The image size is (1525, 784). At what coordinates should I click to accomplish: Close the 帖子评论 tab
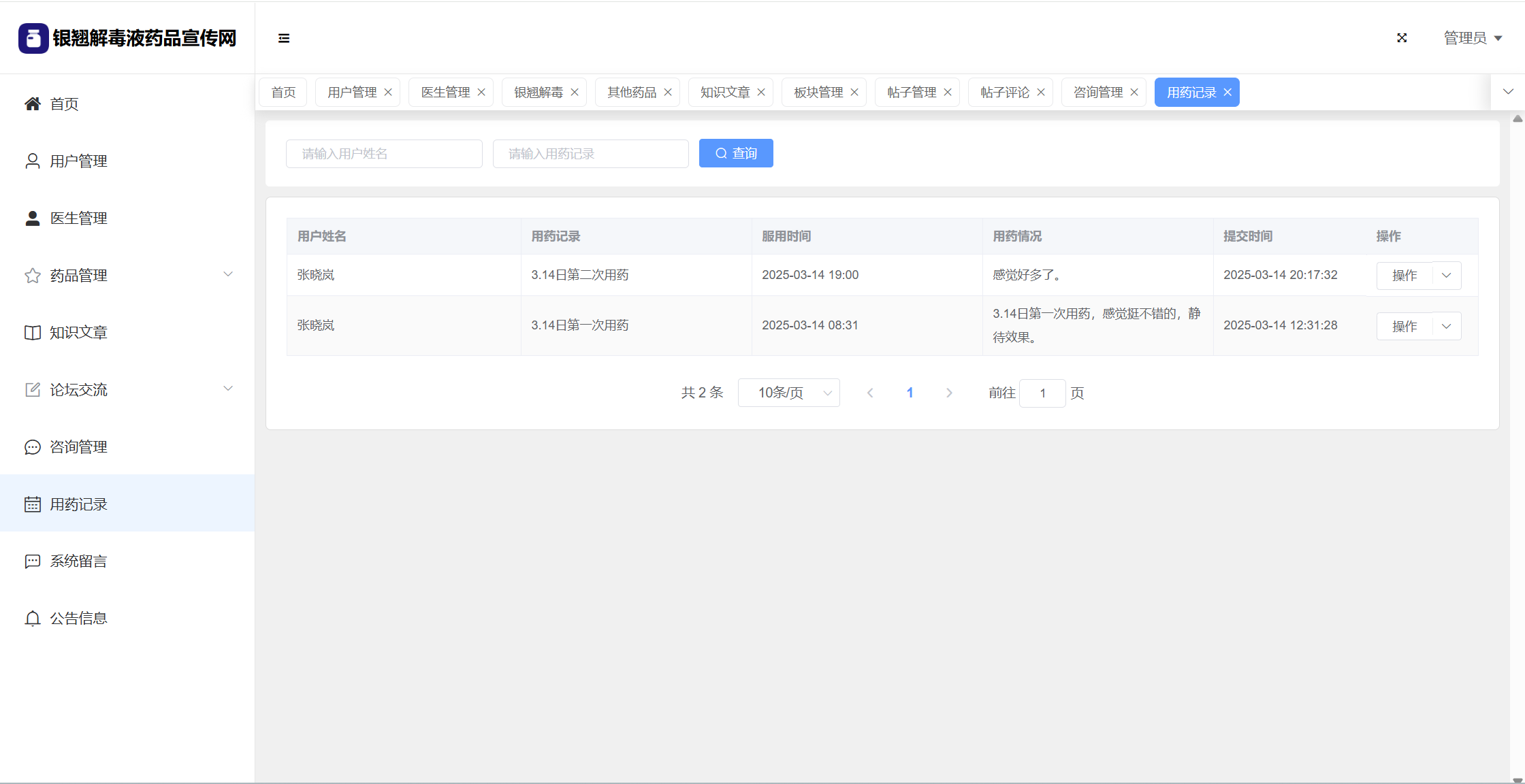1041,93
